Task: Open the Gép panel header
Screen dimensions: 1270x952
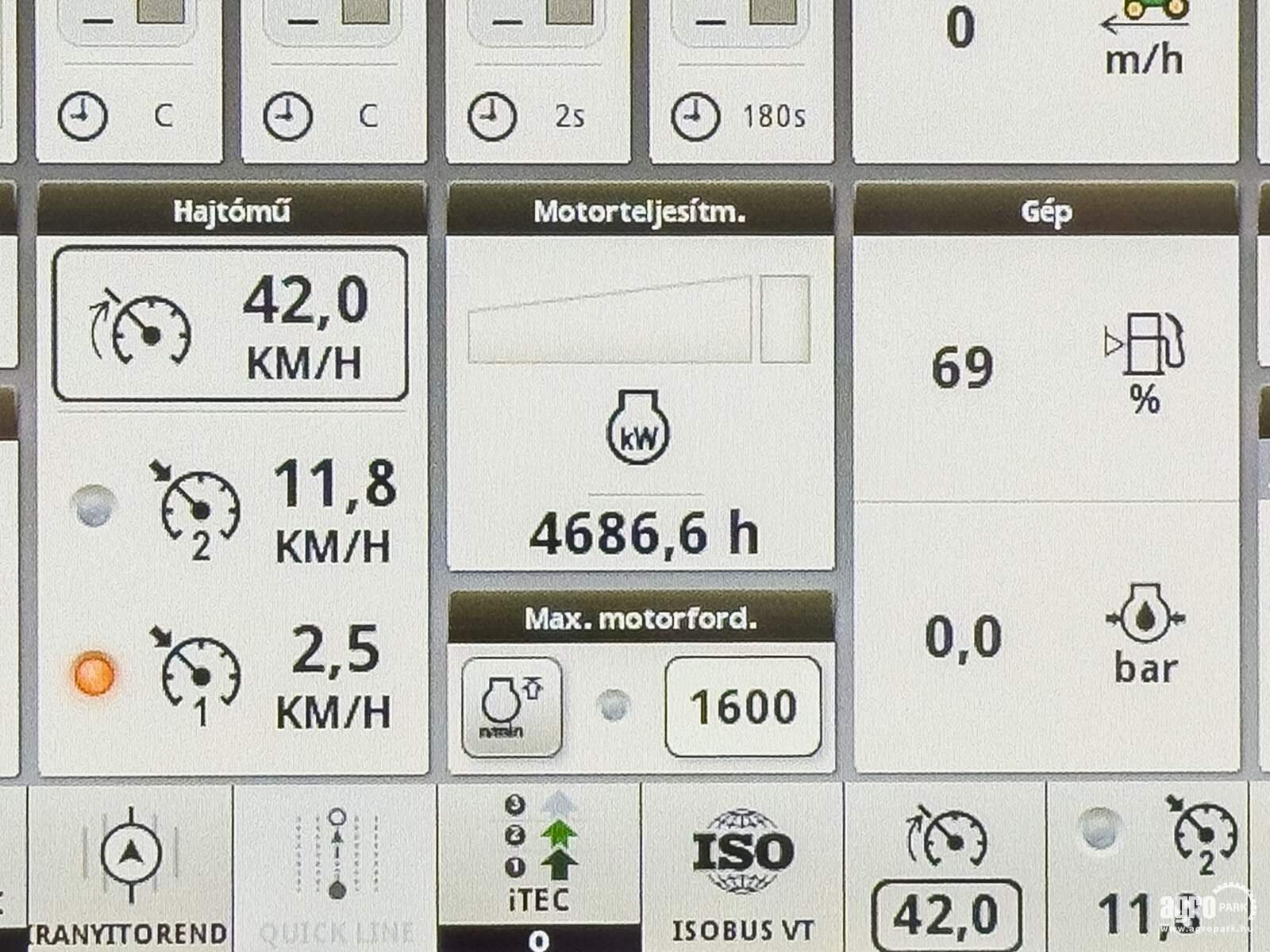Action: click(1048, 210)
